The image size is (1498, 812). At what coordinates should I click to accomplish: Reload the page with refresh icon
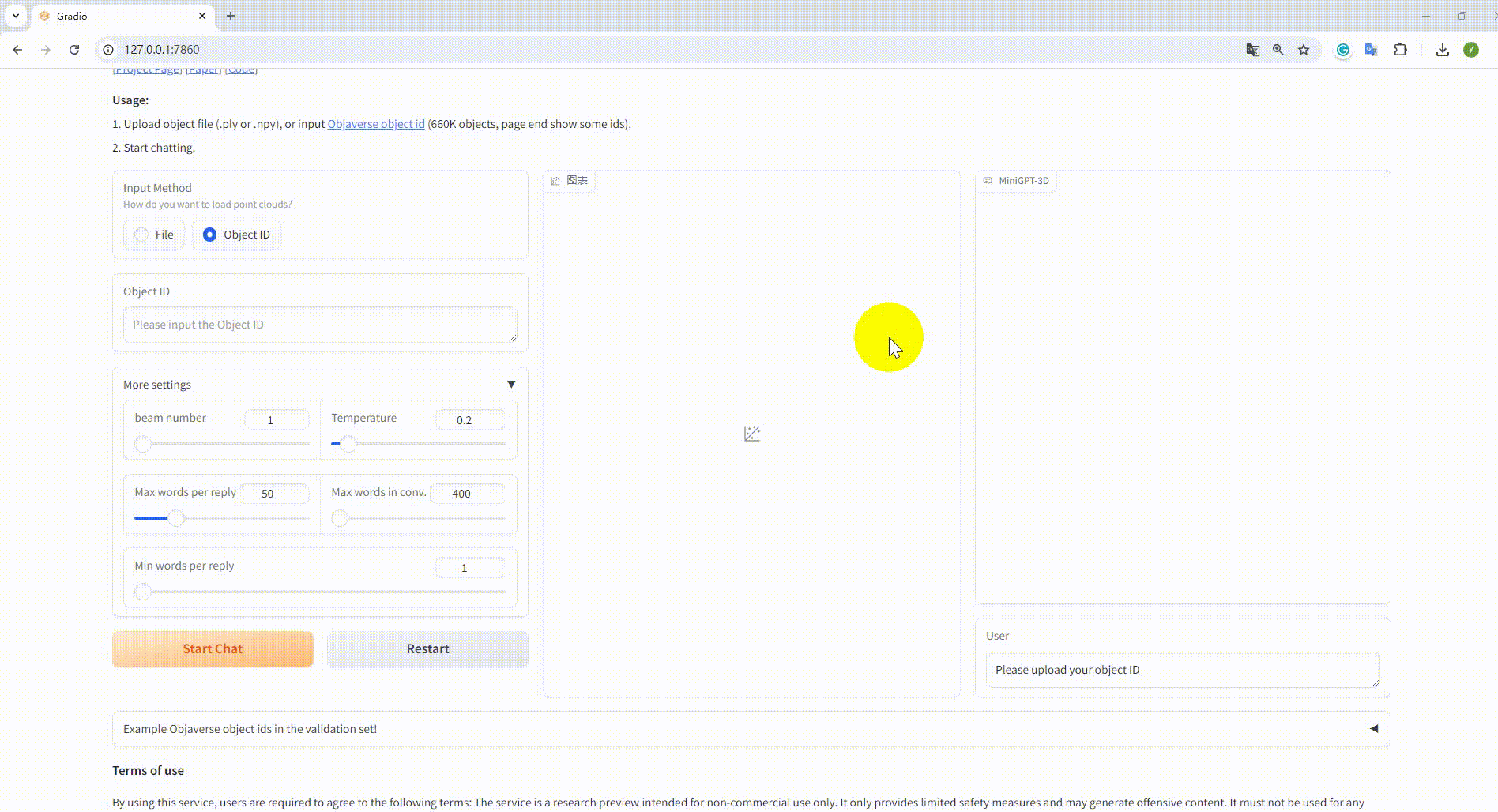coord(74,50)
